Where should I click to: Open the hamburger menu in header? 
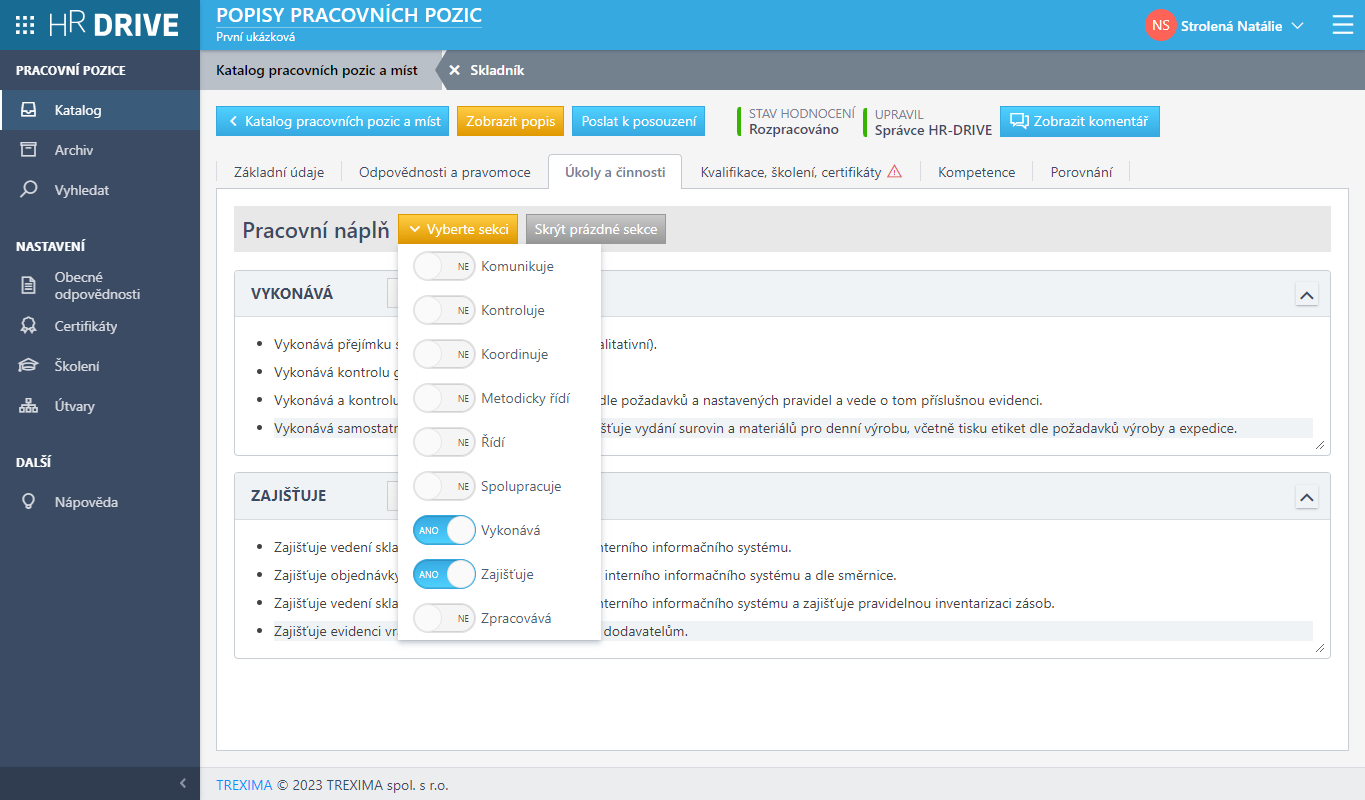[1342, 25]
